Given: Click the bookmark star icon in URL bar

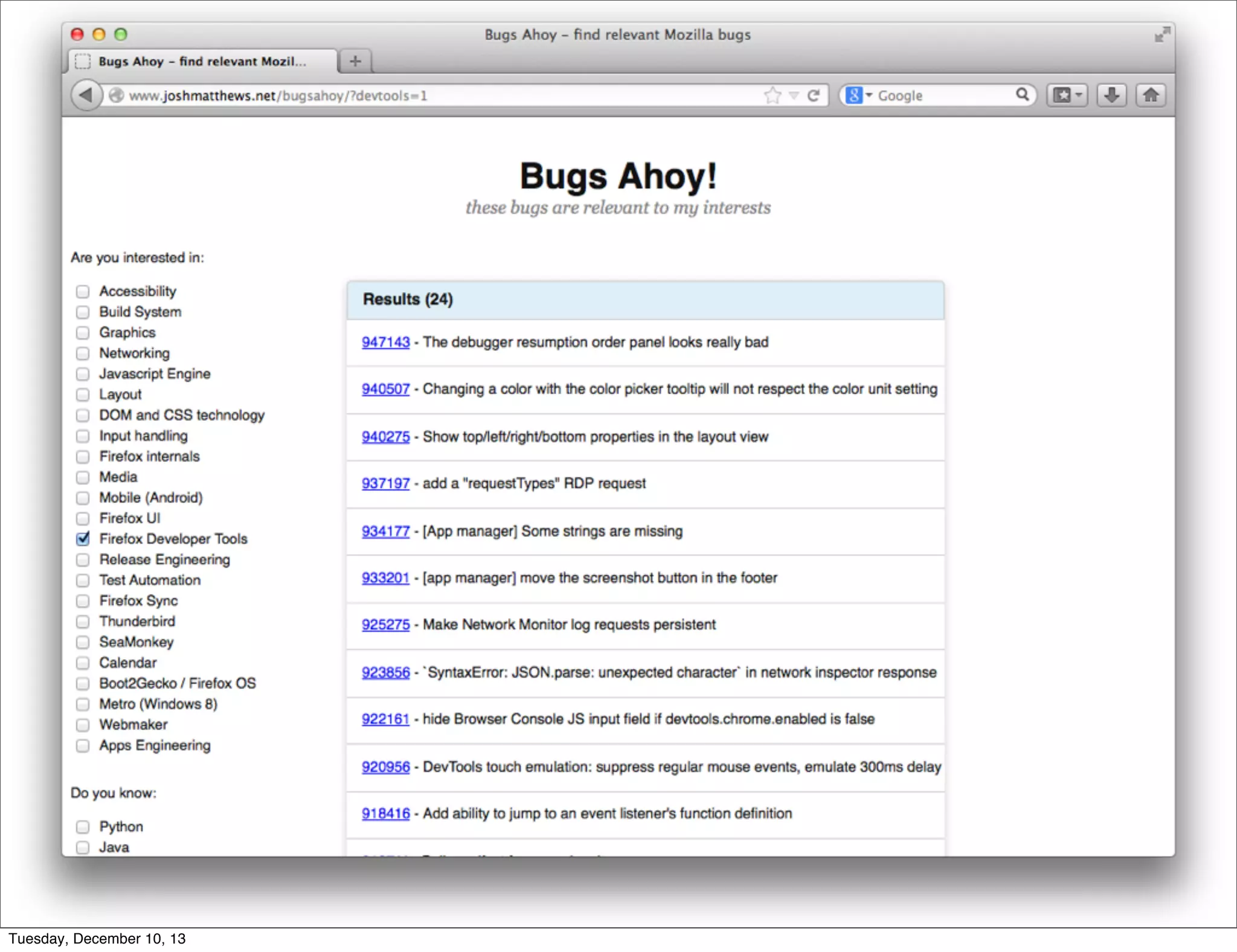Looking at the screenshot, I should pos(773,95).
